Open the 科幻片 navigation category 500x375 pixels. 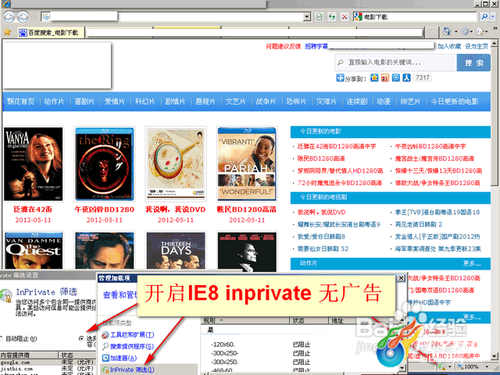(145, 101)
